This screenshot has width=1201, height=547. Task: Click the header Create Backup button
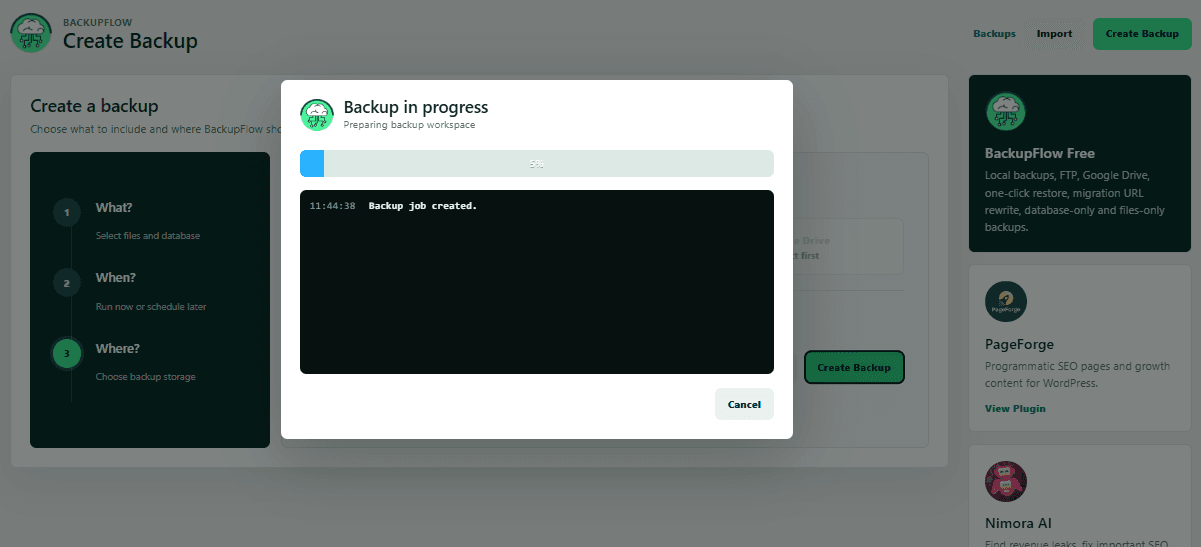(x=1142, y=34)
